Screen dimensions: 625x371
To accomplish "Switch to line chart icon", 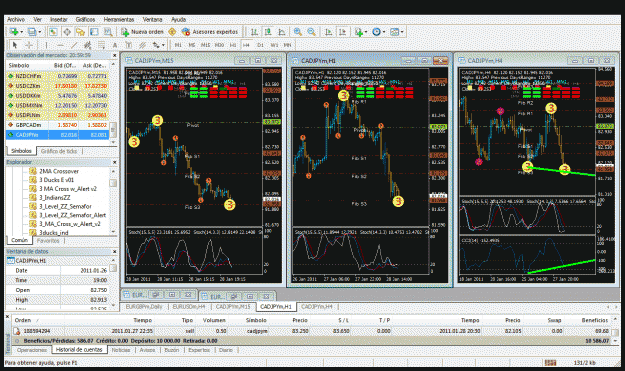I will tap(282, 32).
